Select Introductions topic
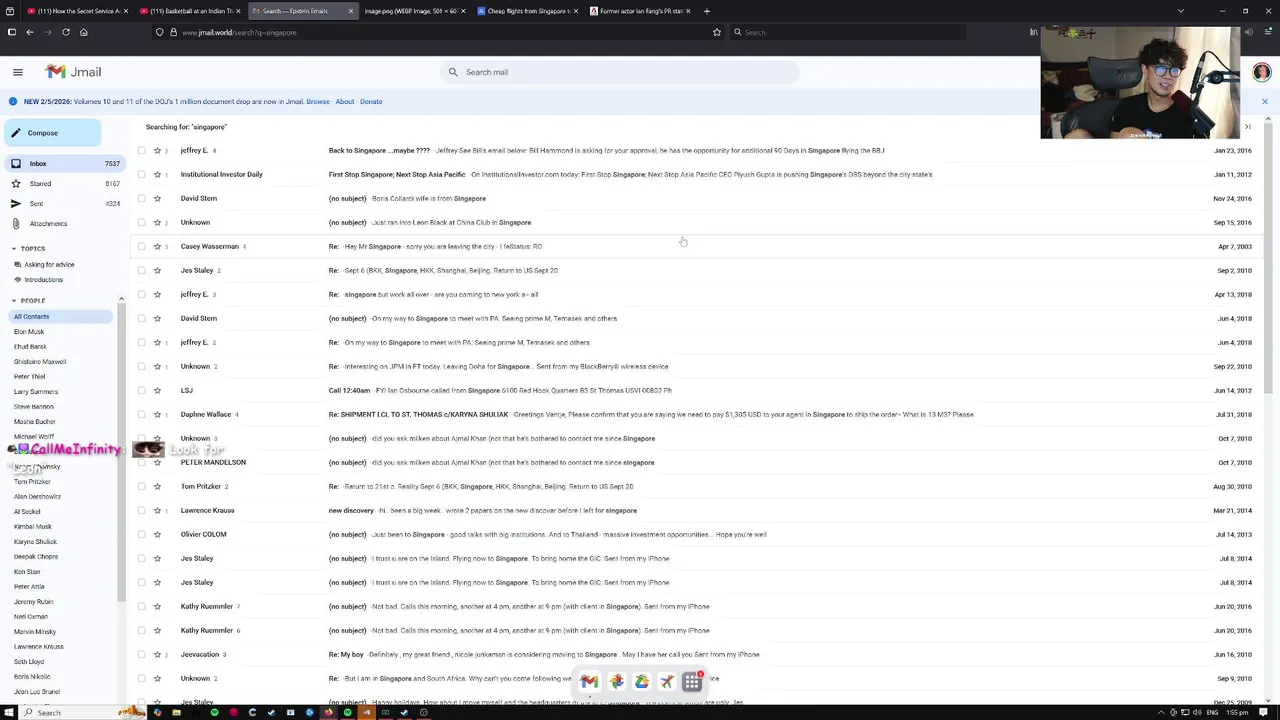The image size is (1280, 720). [x=43, y=279]
